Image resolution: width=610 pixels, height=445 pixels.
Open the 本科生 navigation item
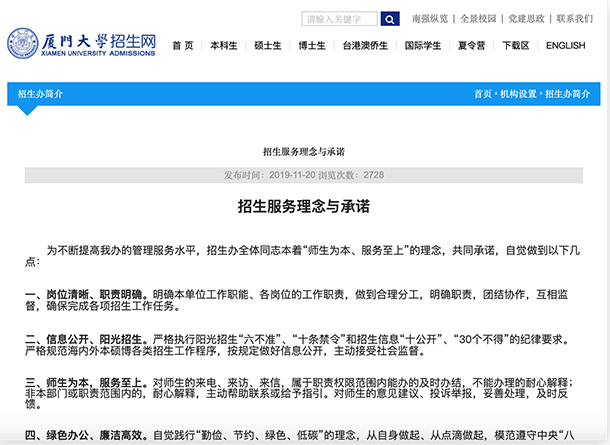[224, 46]
